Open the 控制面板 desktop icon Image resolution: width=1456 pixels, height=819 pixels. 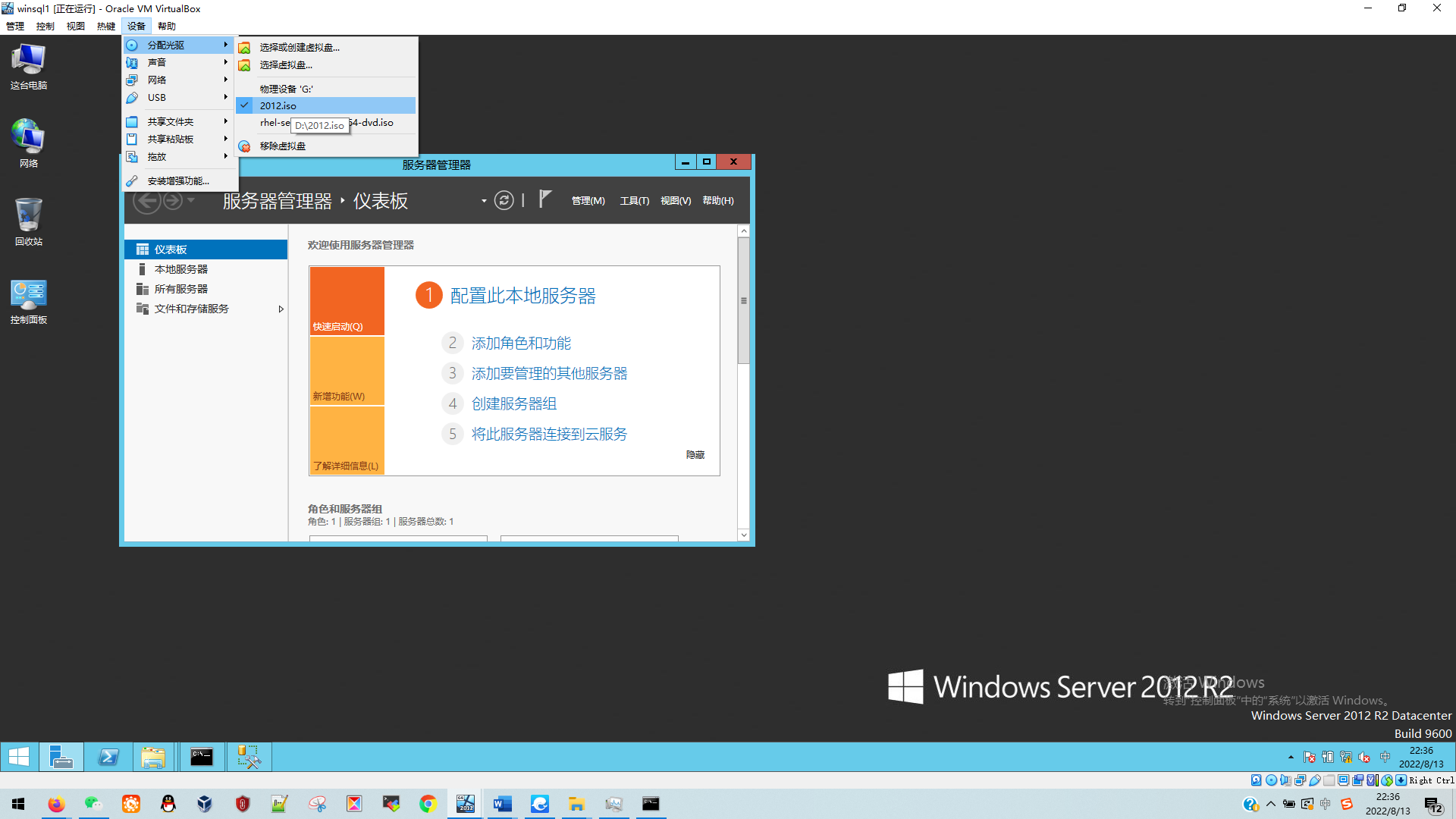click(29, 302)
